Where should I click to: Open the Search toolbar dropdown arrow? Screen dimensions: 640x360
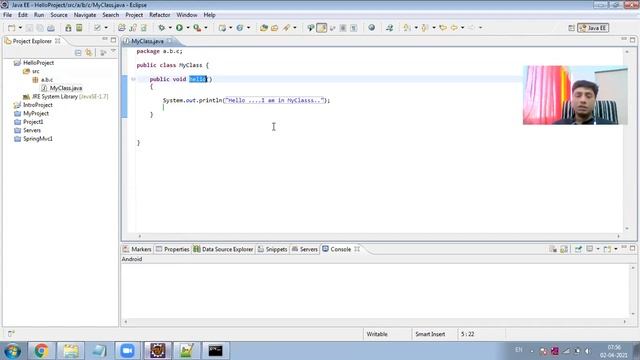pos(295,28)
